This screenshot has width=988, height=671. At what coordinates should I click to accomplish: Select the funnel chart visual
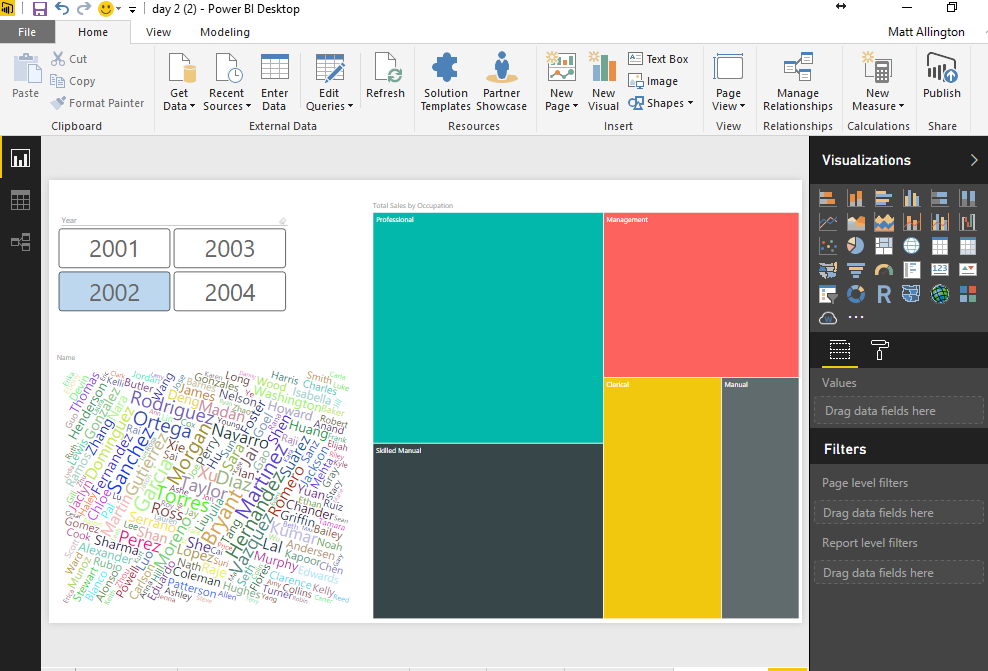[x=856, y=270]
